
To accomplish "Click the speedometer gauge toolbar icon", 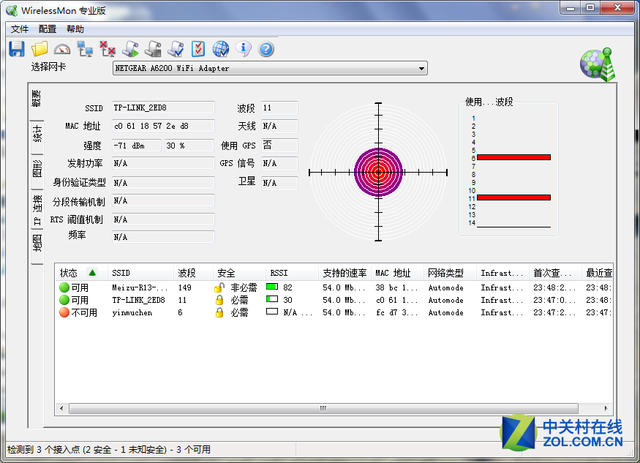I will click(62, 49).
